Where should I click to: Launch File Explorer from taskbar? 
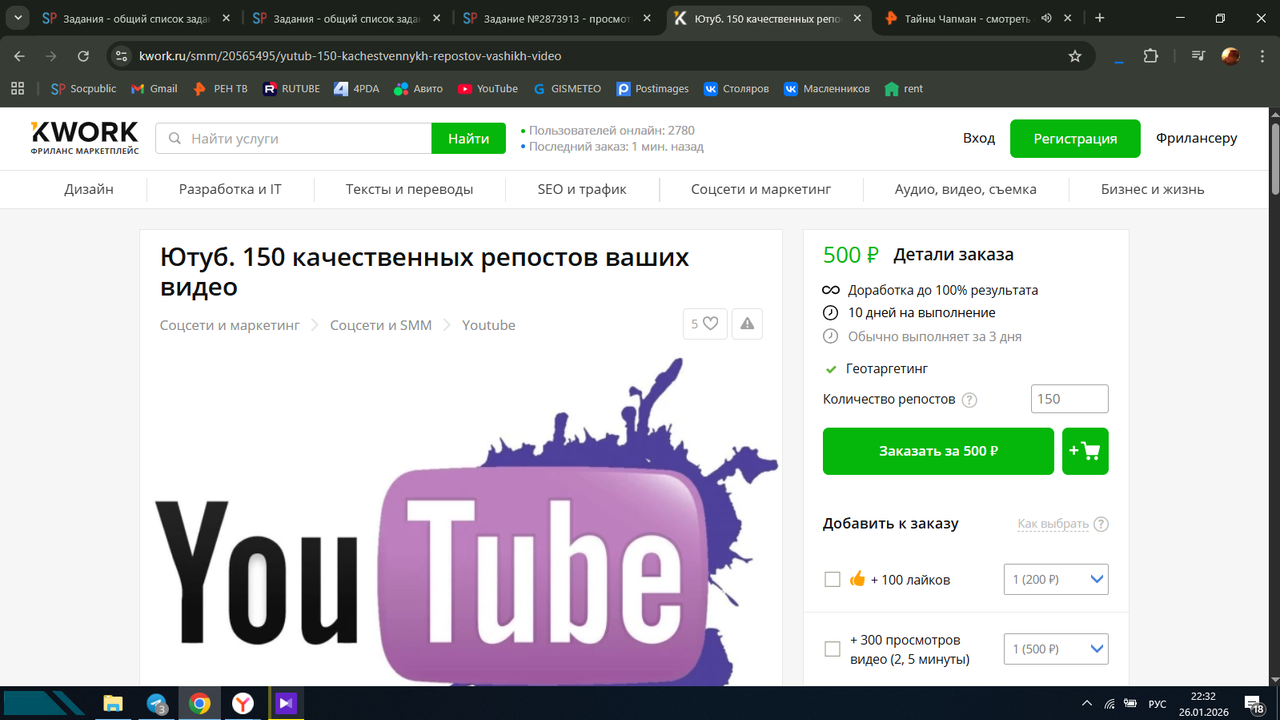tap(113, 704)
